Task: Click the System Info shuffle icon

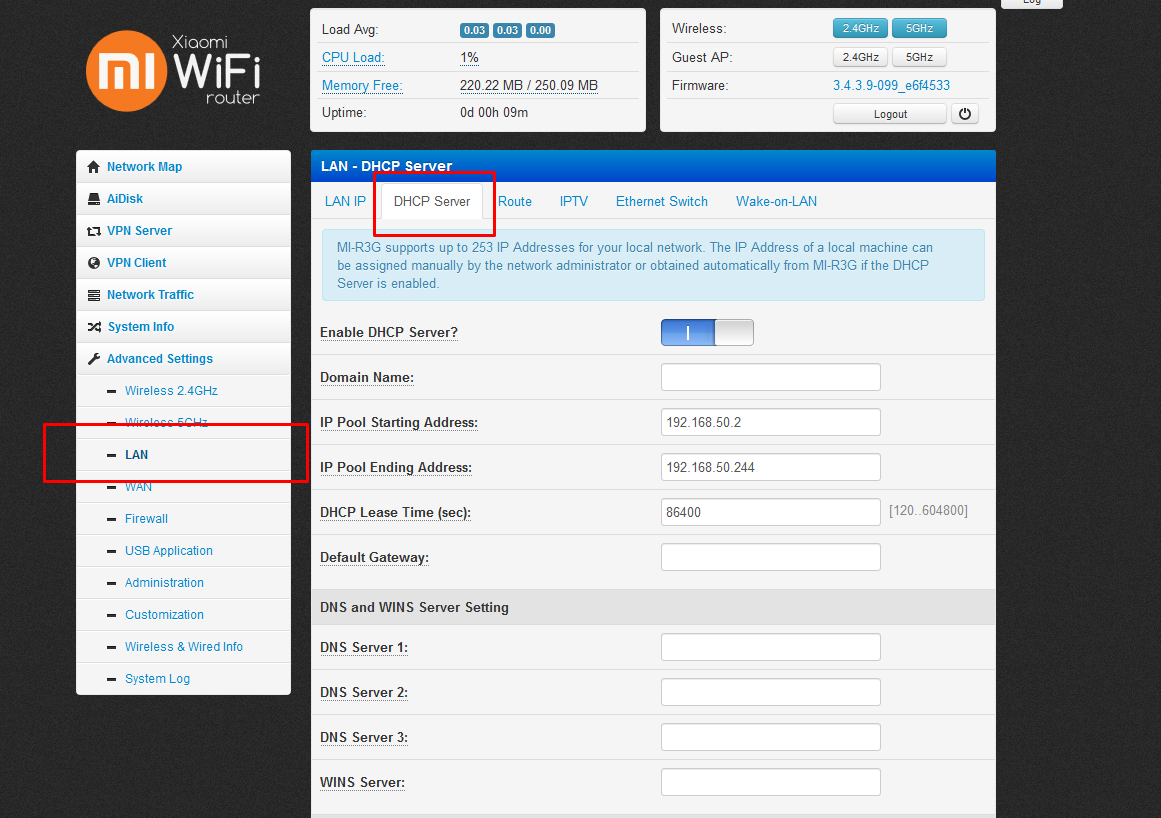Action: coord(94,327)
